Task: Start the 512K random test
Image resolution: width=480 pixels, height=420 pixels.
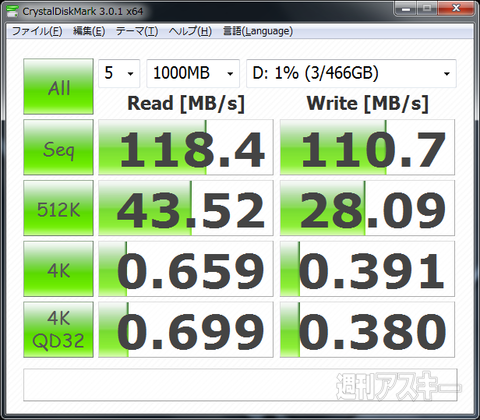Action: [x=58, y=208]
